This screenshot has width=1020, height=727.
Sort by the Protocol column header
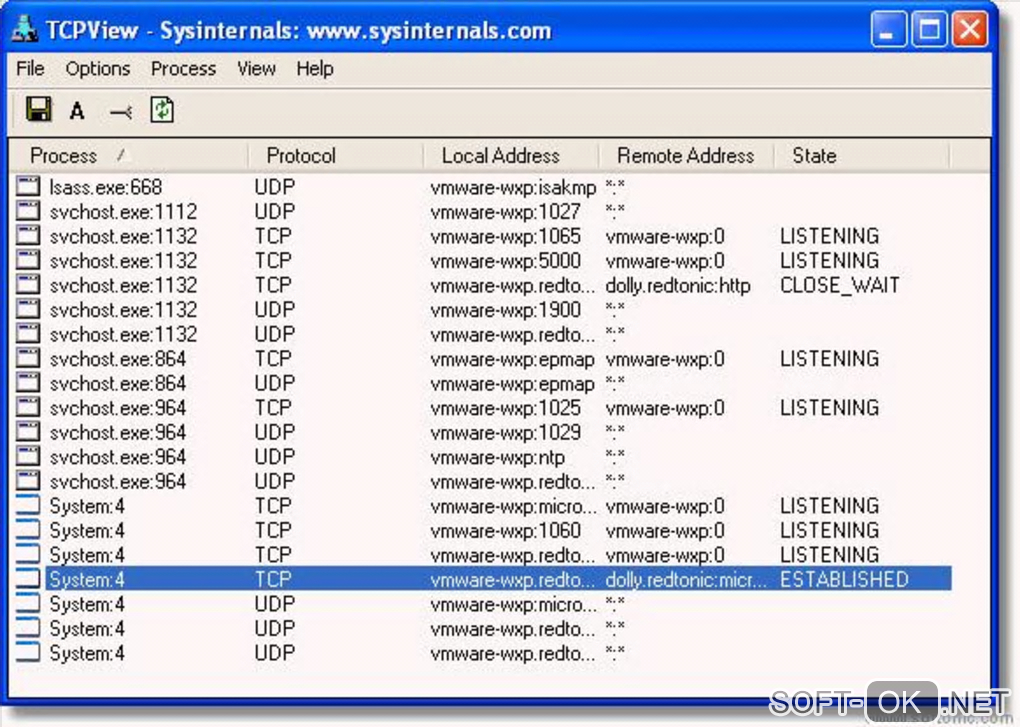pyautogui.click(x=335, y=155)
